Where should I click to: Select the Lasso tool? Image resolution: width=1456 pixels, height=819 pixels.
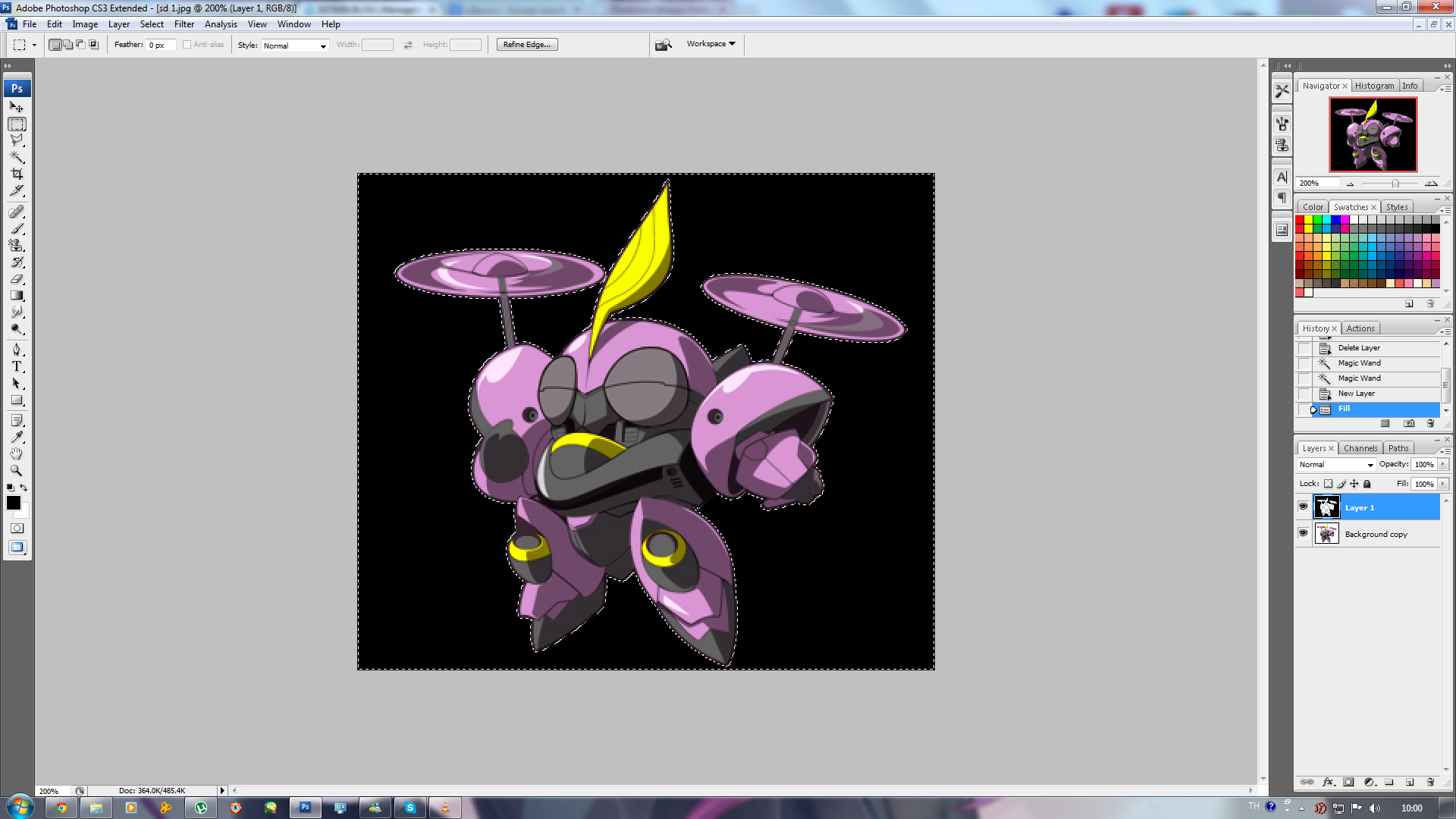pyautogui.click(x=17, y=140)
